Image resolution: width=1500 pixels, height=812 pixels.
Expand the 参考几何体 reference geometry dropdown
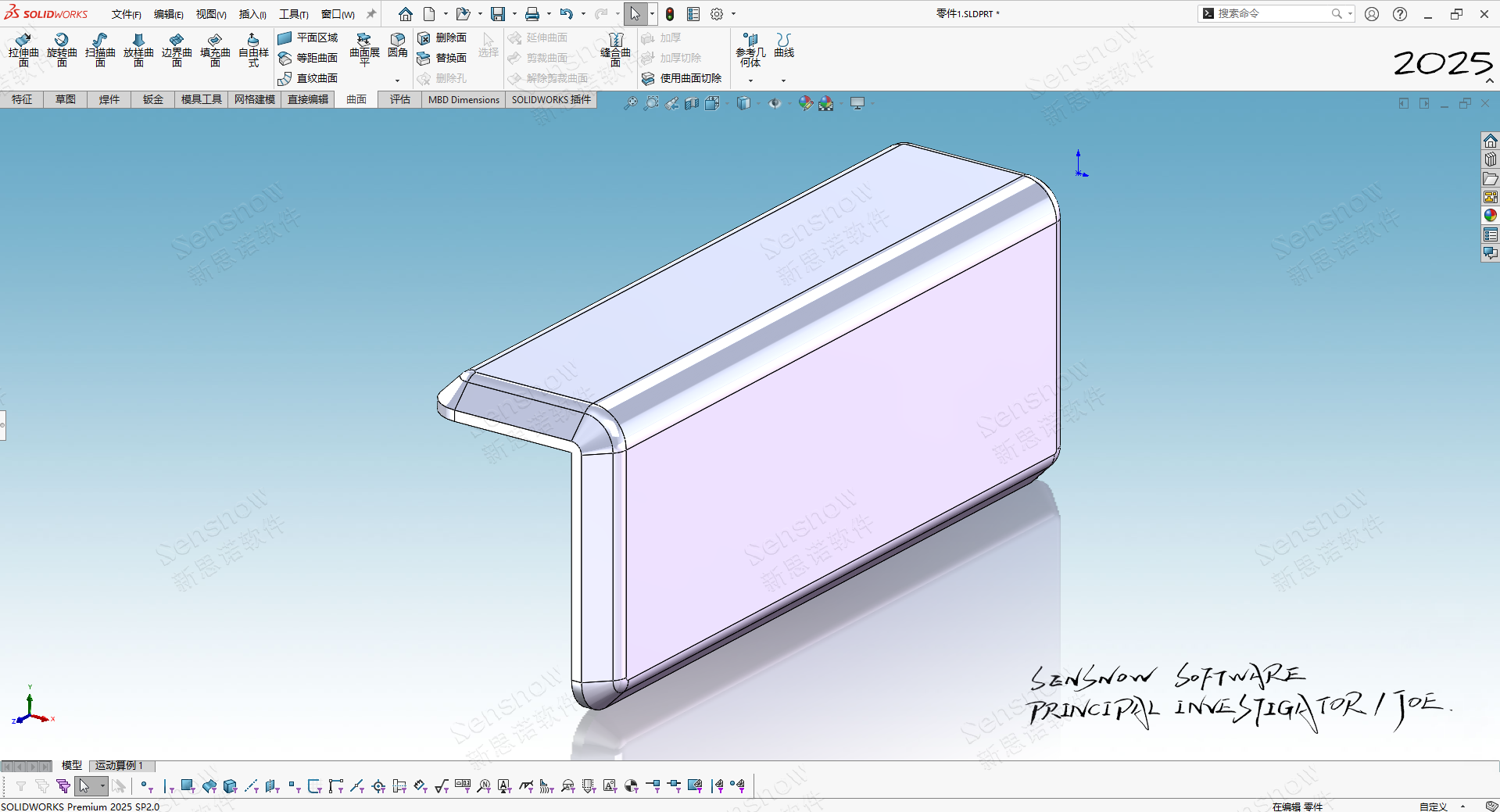pos(750,80)
